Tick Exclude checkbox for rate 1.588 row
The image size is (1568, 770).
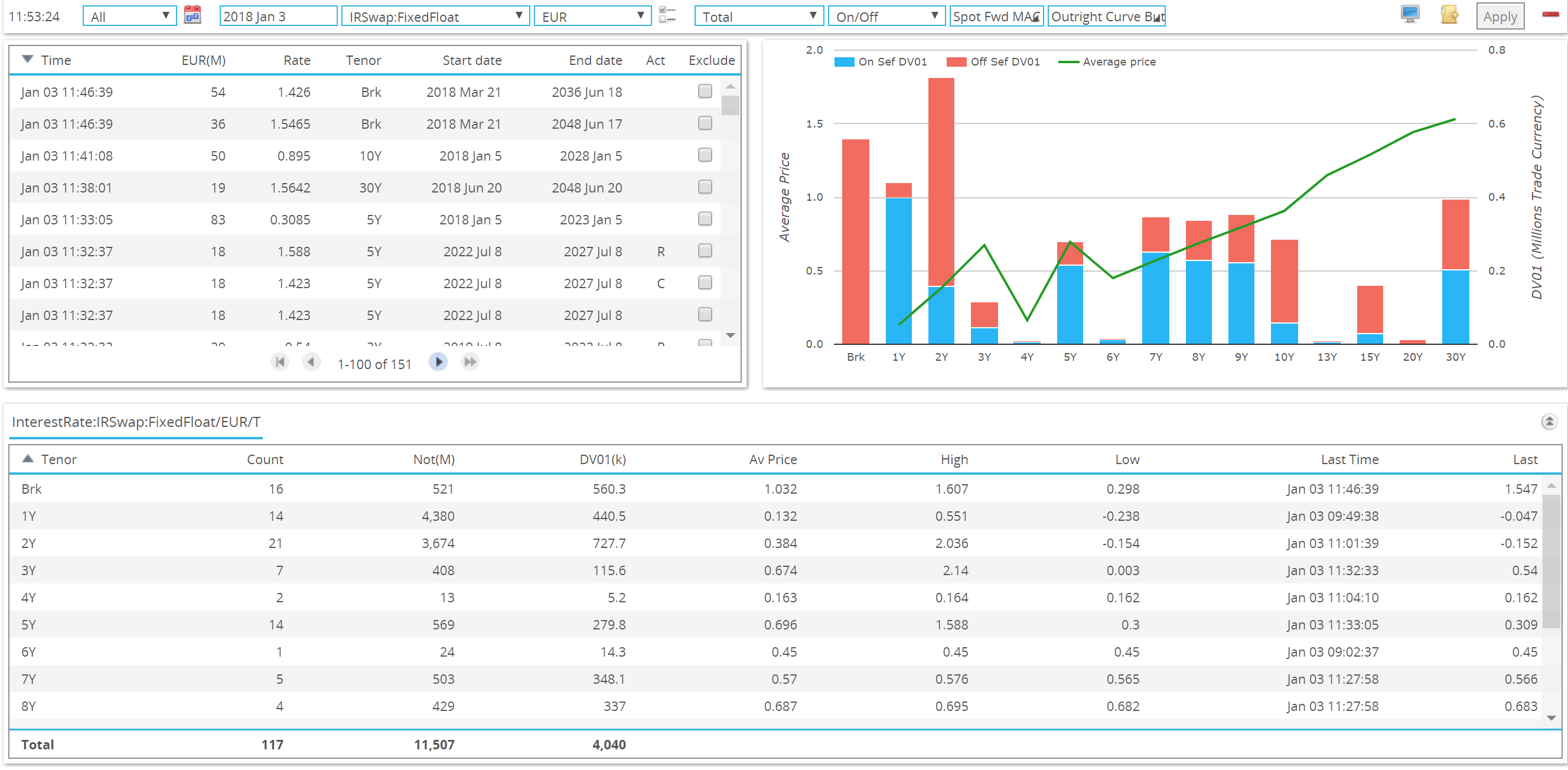pos(705,251)
